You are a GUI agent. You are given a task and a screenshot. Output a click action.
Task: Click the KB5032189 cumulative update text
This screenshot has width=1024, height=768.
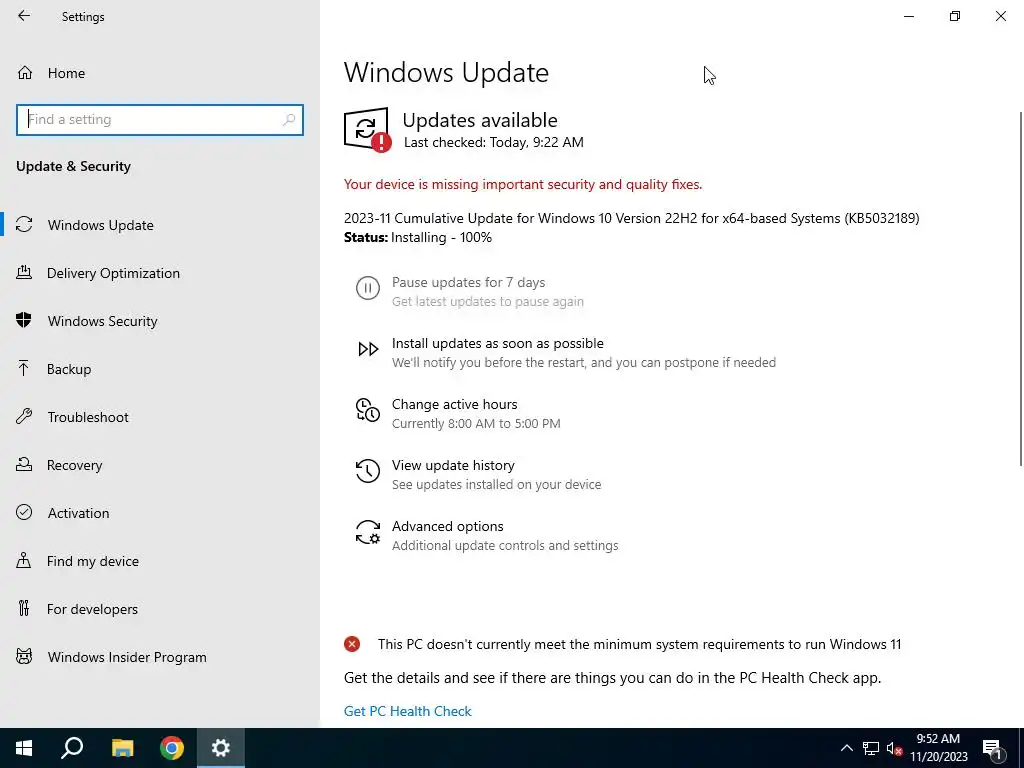click(632, 218)
